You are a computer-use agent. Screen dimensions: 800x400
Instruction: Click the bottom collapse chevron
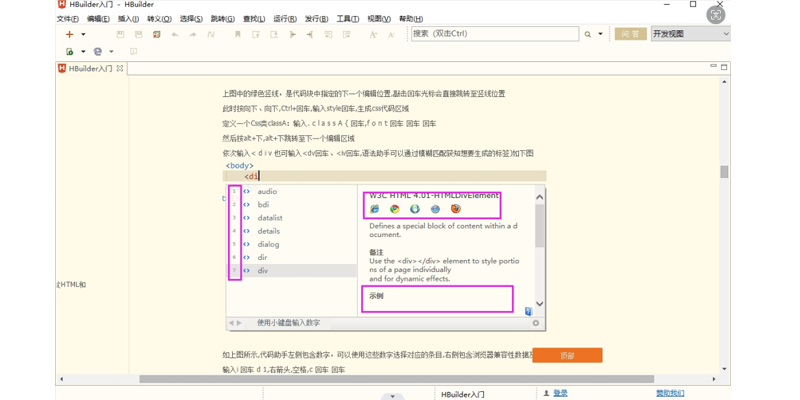(392, 396)
